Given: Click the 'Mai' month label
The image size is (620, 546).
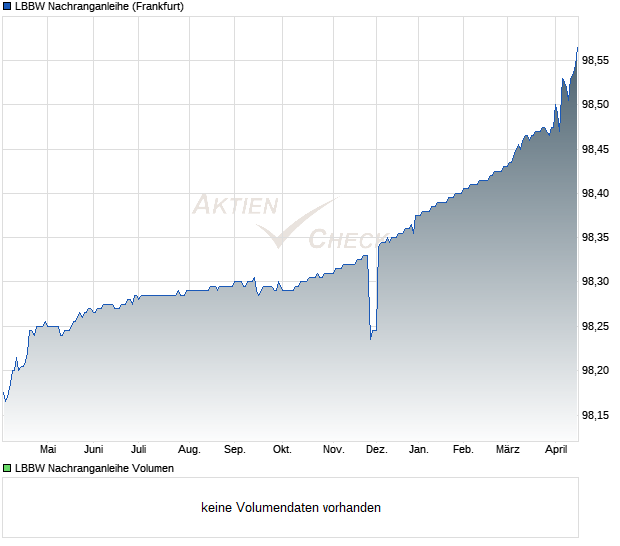Looking at the screenshot, I should click(48, 450).
